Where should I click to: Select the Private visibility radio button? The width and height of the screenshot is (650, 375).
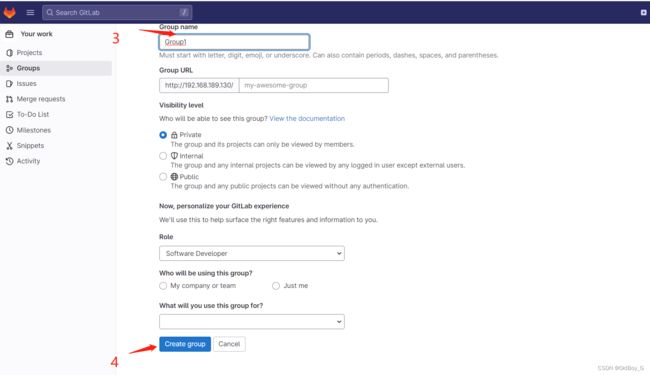click(x=163, y=135)
